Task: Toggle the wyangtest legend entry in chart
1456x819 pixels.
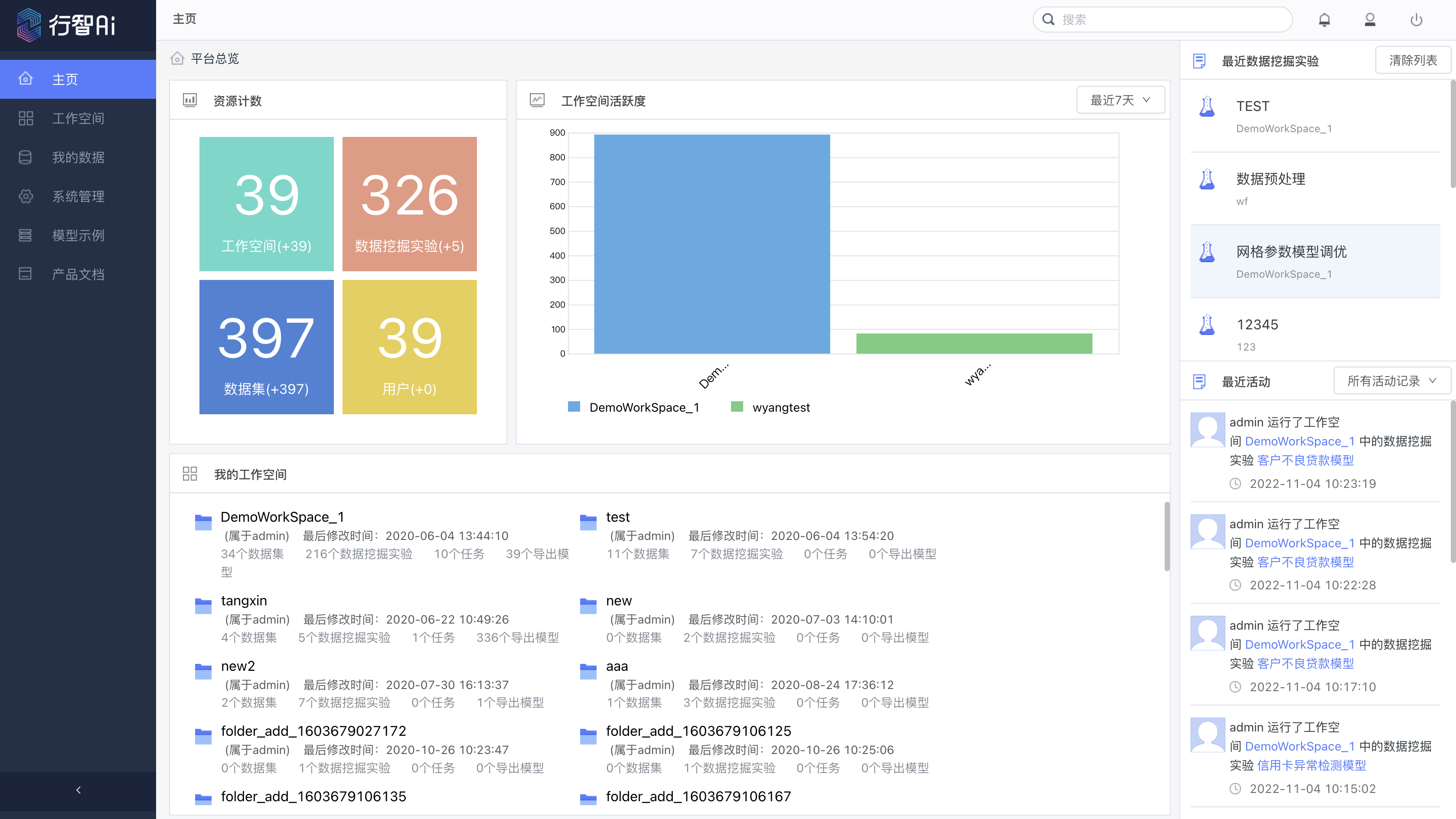Action: (x=771, y=407)
